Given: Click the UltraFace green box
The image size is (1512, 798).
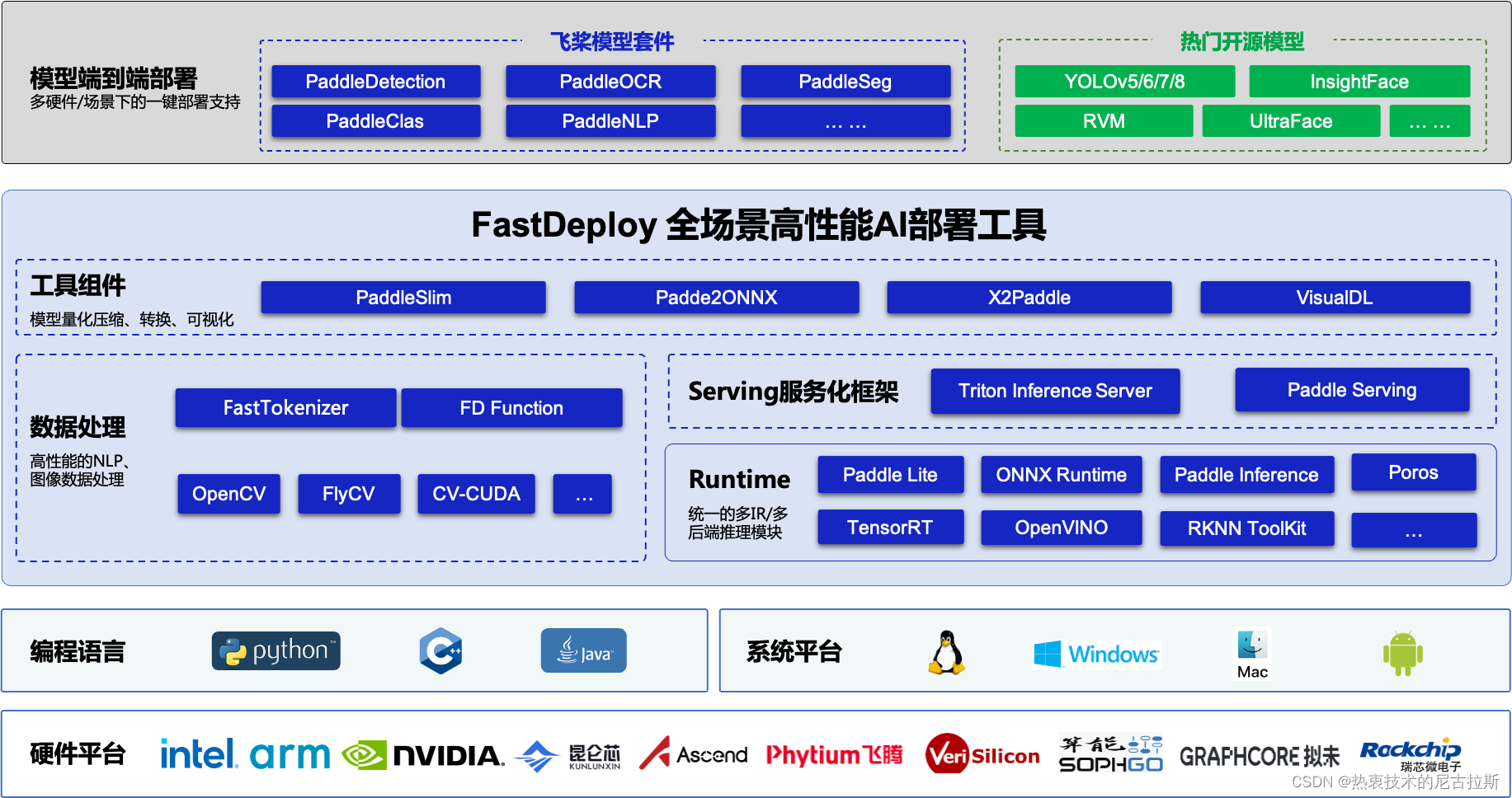Looking at the screenshot, I should pos(1291,121).
